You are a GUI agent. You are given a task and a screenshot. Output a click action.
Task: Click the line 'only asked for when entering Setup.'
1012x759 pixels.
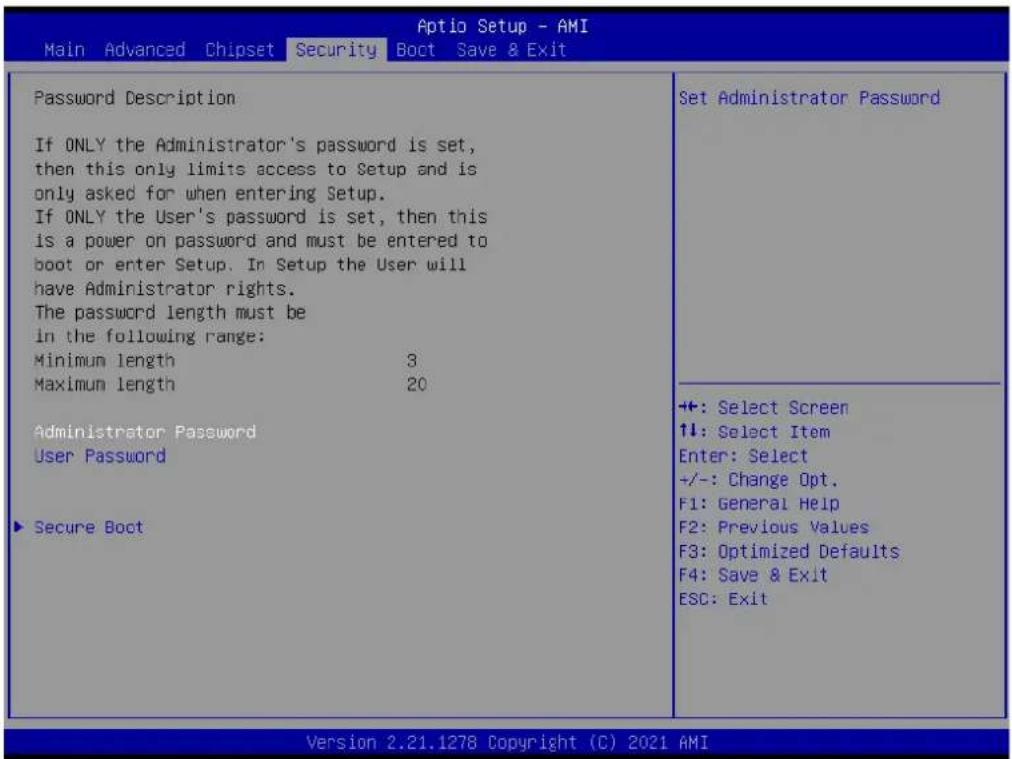(x=210, y=193)
